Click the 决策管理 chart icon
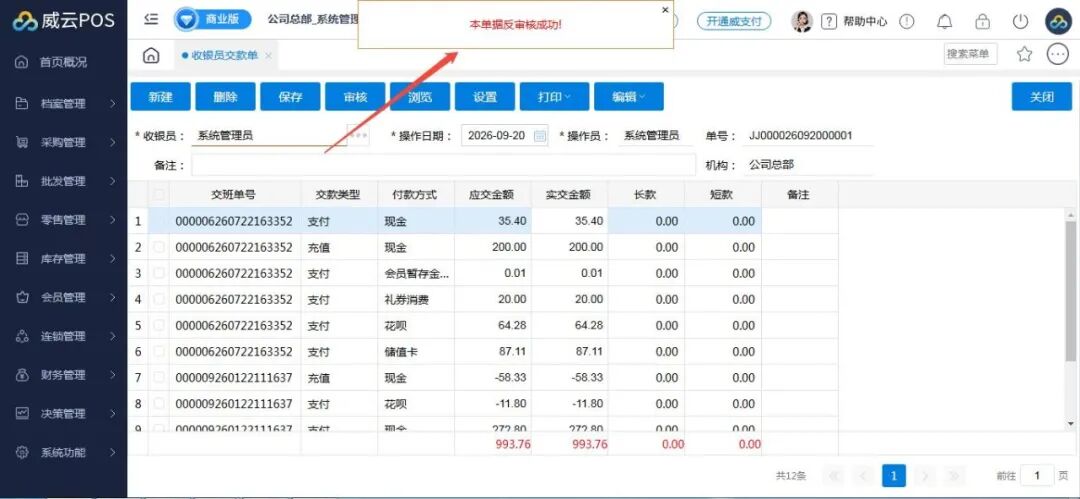1080x499 pixels. (22, 414)
